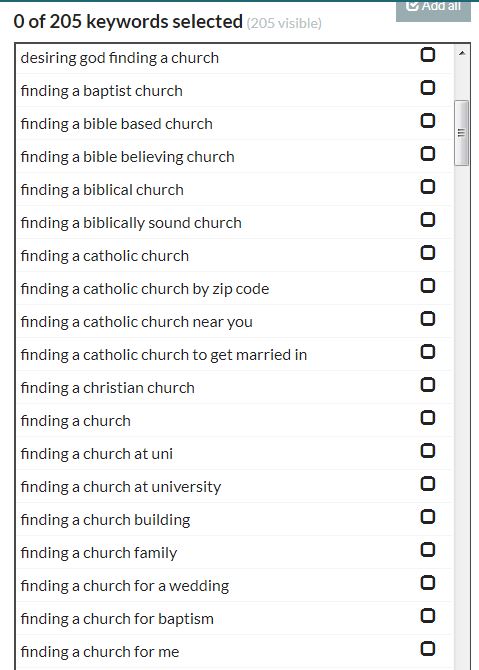
Task: Tick 'finding a bible based church' checkbox
Action: click(428, 120)
